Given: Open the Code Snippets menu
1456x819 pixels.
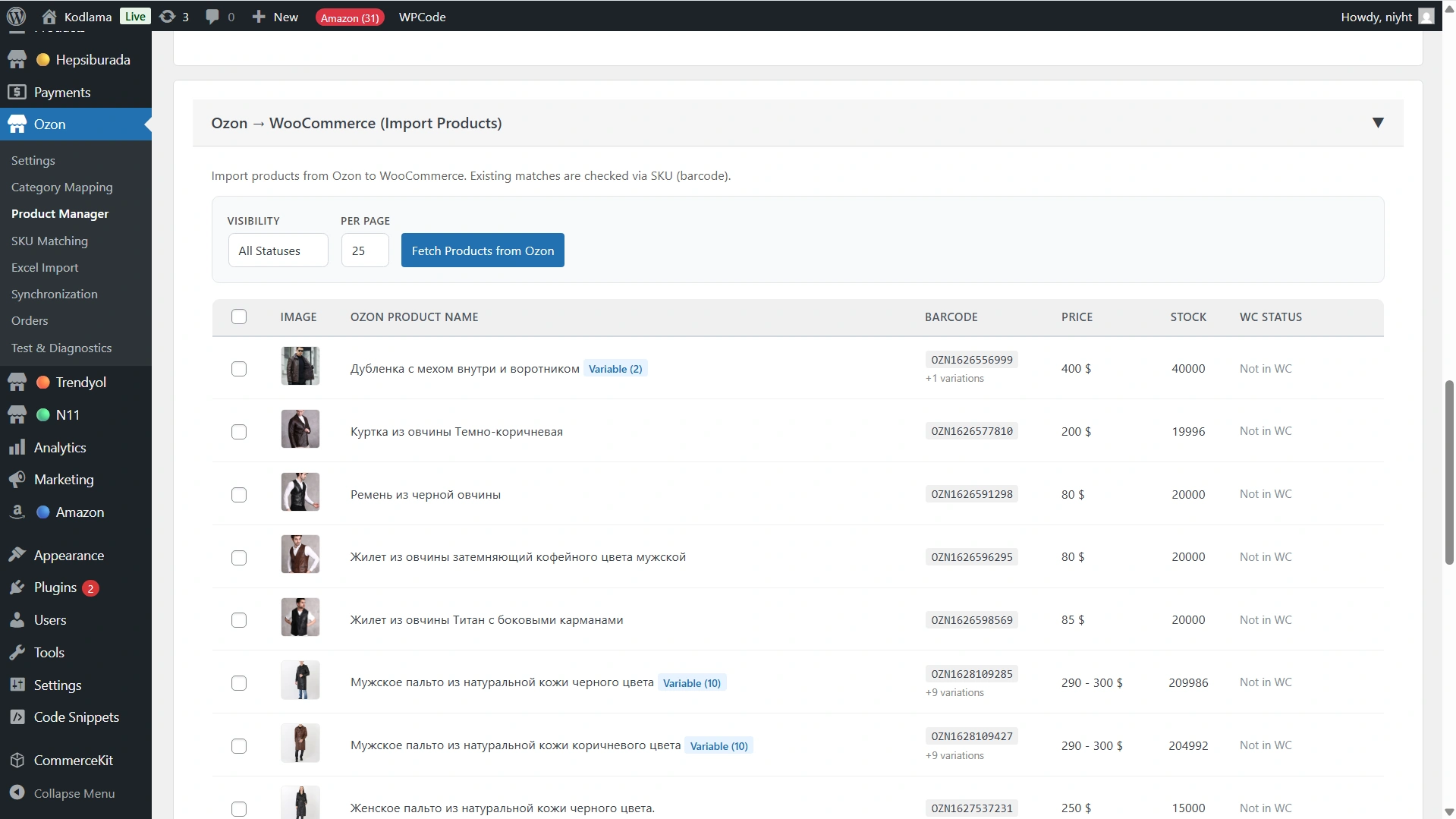Looking at the screenshot, I should pyautogui.click(x=76, y=717).
